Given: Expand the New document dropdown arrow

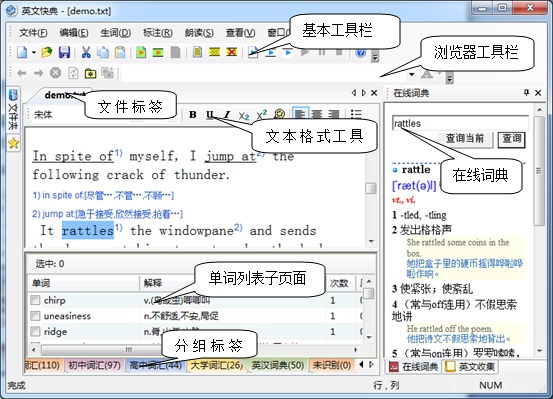Looking at the screenshot, I should pyautogui.click(x=34, y=53).
